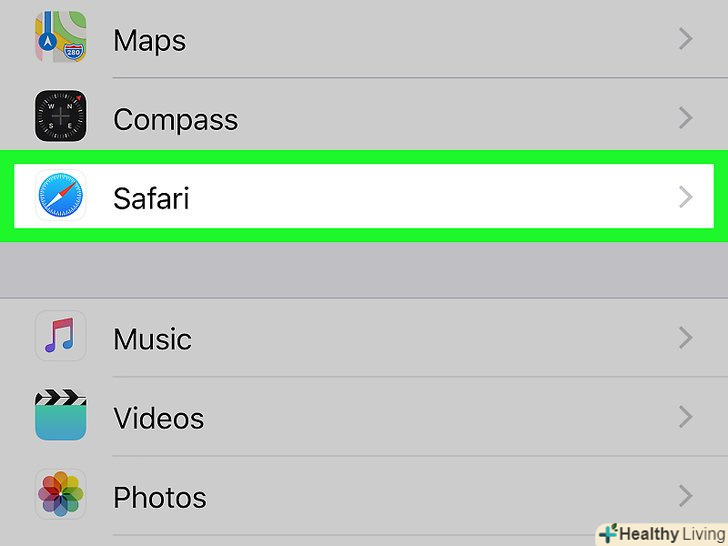
Task: Tap the Compass app icon
Action: 60,117
